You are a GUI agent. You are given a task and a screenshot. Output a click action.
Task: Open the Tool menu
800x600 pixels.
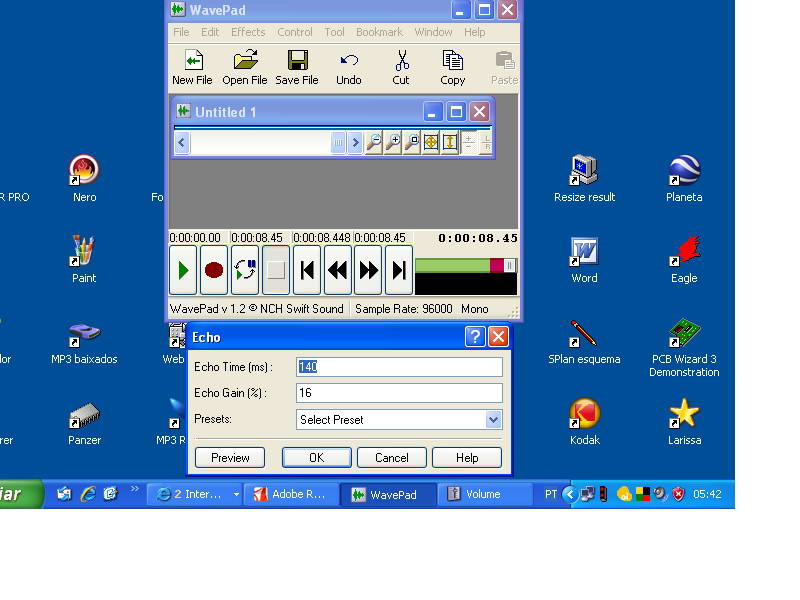(334, 32)
